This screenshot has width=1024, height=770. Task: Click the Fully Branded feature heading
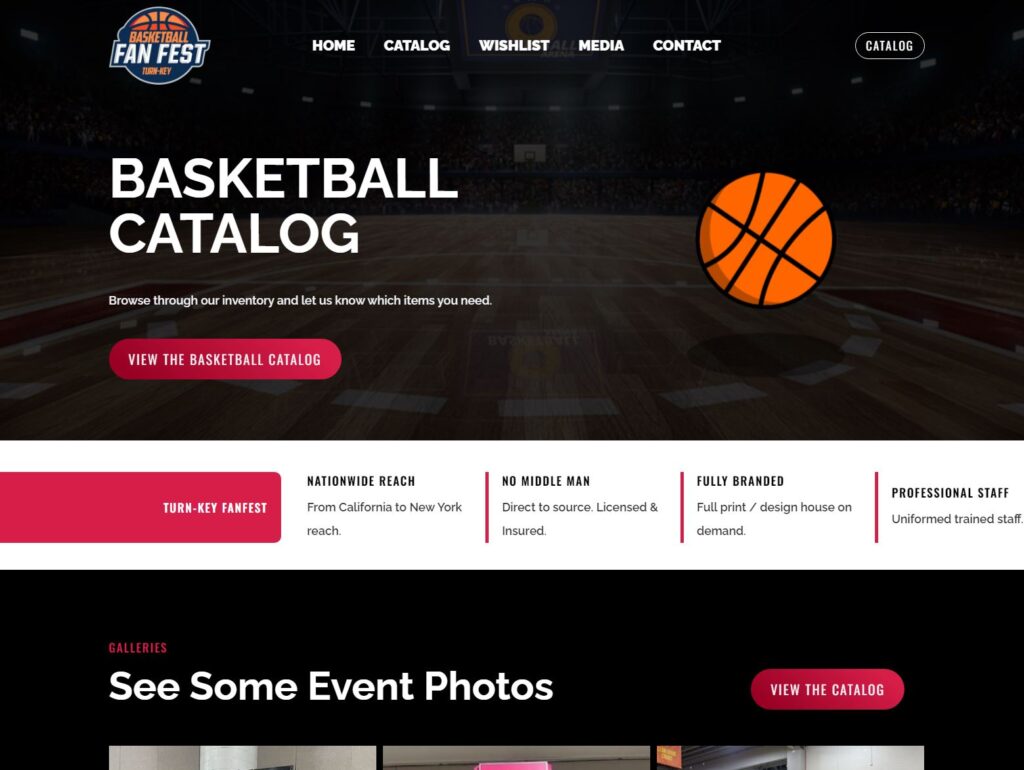740,481
